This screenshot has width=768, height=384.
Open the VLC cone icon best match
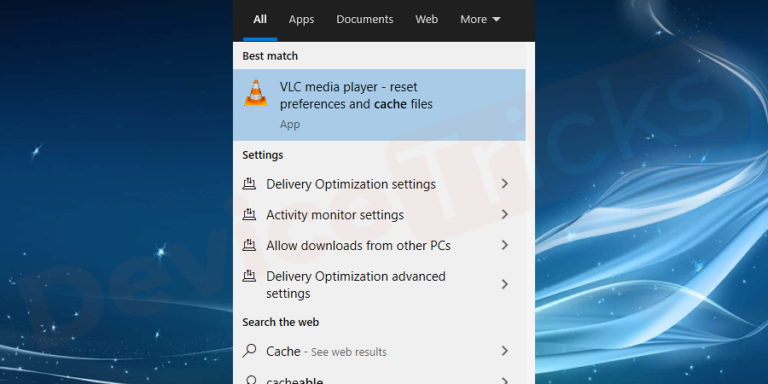pyautogui.click(x=256, y=93)
